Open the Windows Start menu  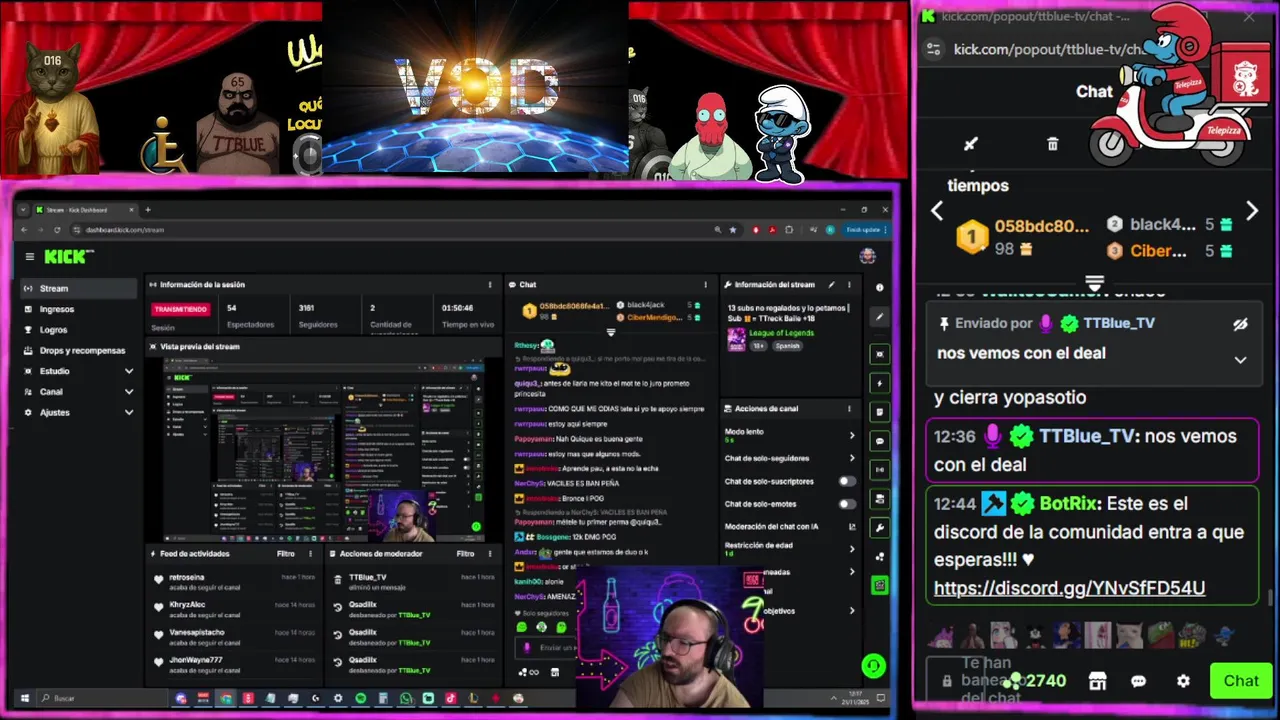pyautogui.click(x=25, y=698)
